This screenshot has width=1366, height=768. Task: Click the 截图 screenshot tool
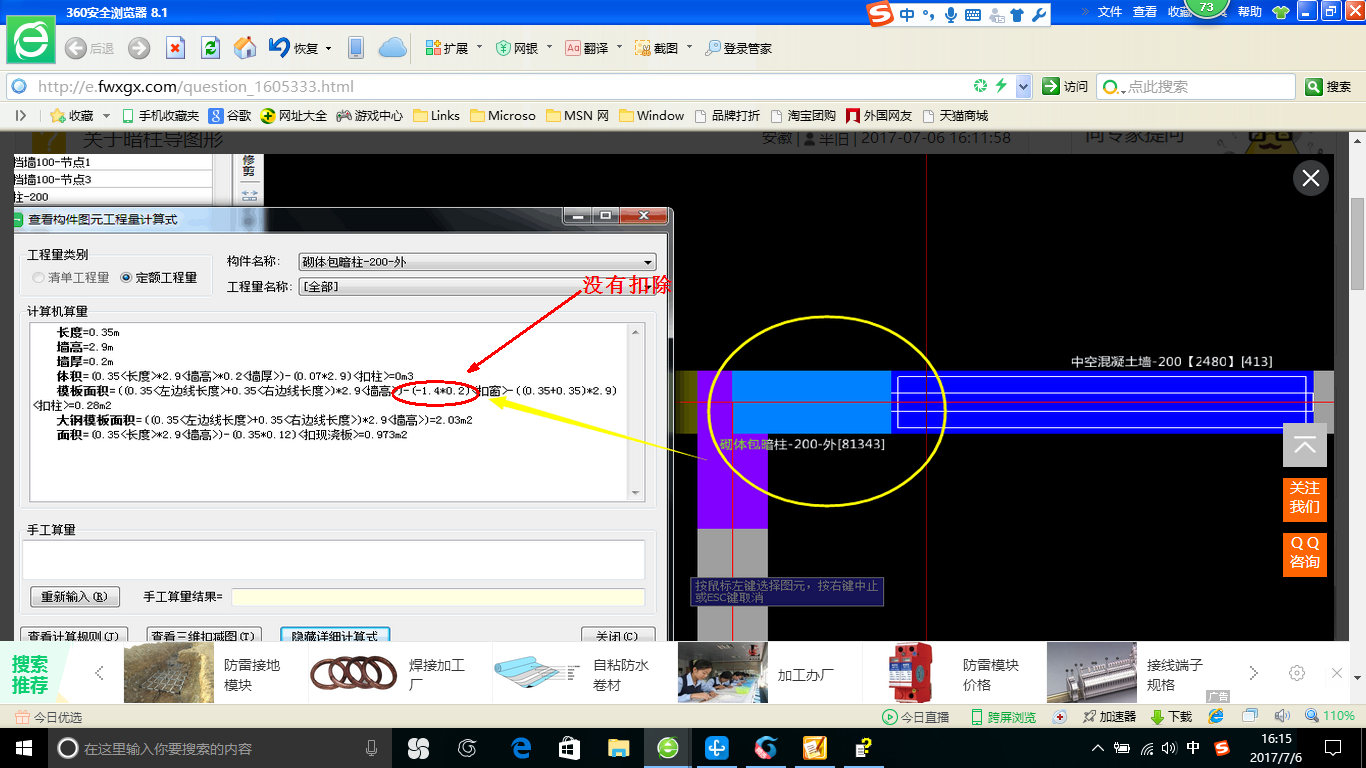657,48
